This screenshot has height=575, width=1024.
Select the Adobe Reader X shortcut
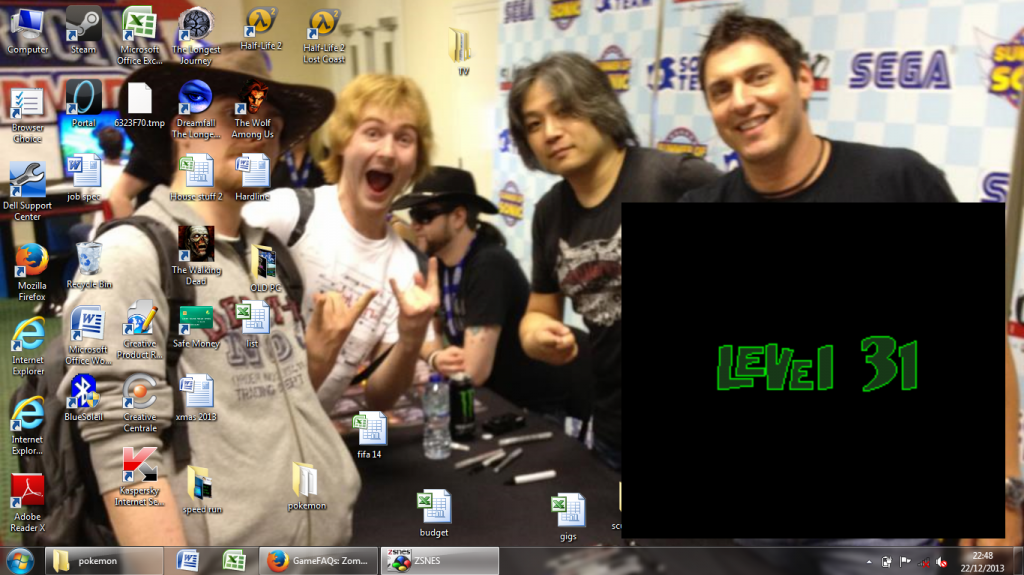coord(27,491)
